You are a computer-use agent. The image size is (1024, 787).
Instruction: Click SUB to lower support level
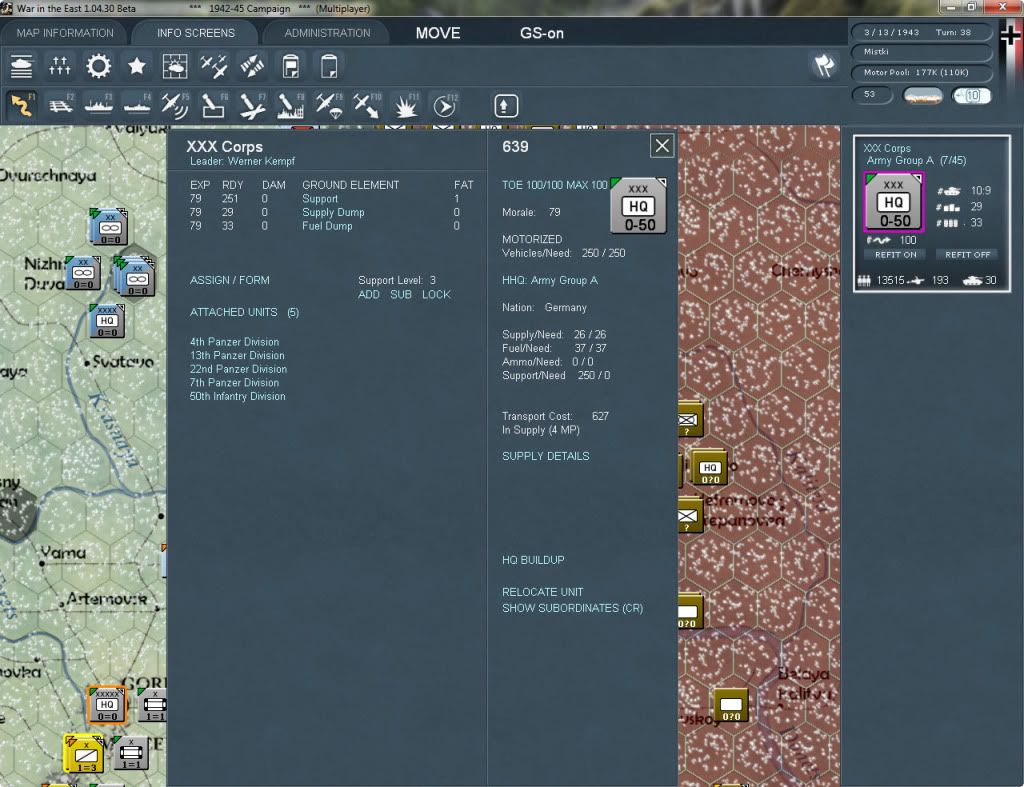(x=400, y=295)
